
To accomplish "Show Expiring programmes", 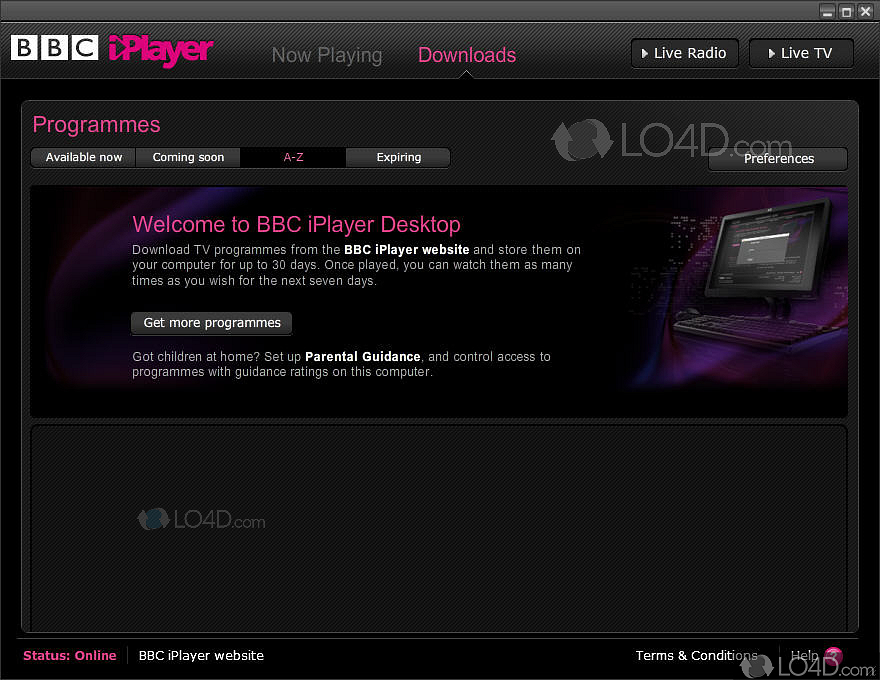I will point(398,158).
